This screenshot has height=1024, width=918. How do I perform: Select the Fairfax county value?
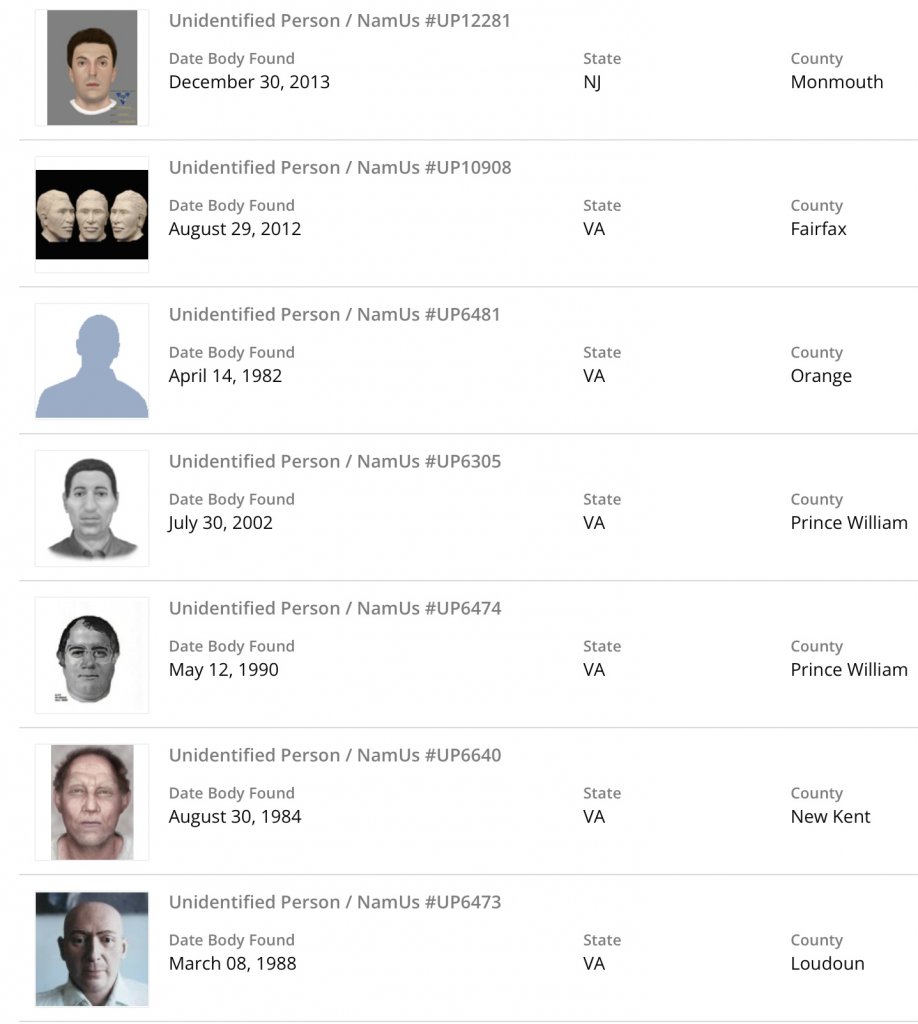(818, 229)
